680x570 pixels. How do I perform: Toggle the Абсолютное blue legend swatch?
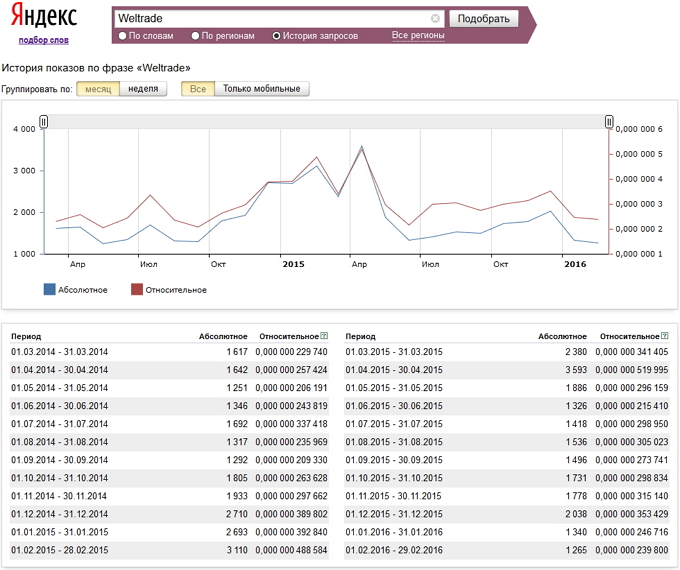49,289
